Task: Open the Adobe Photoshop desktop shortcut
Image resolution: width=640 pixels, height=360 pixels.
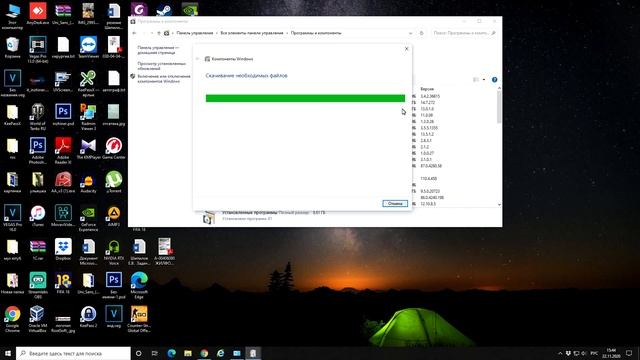Action: (x=38, y=151)
